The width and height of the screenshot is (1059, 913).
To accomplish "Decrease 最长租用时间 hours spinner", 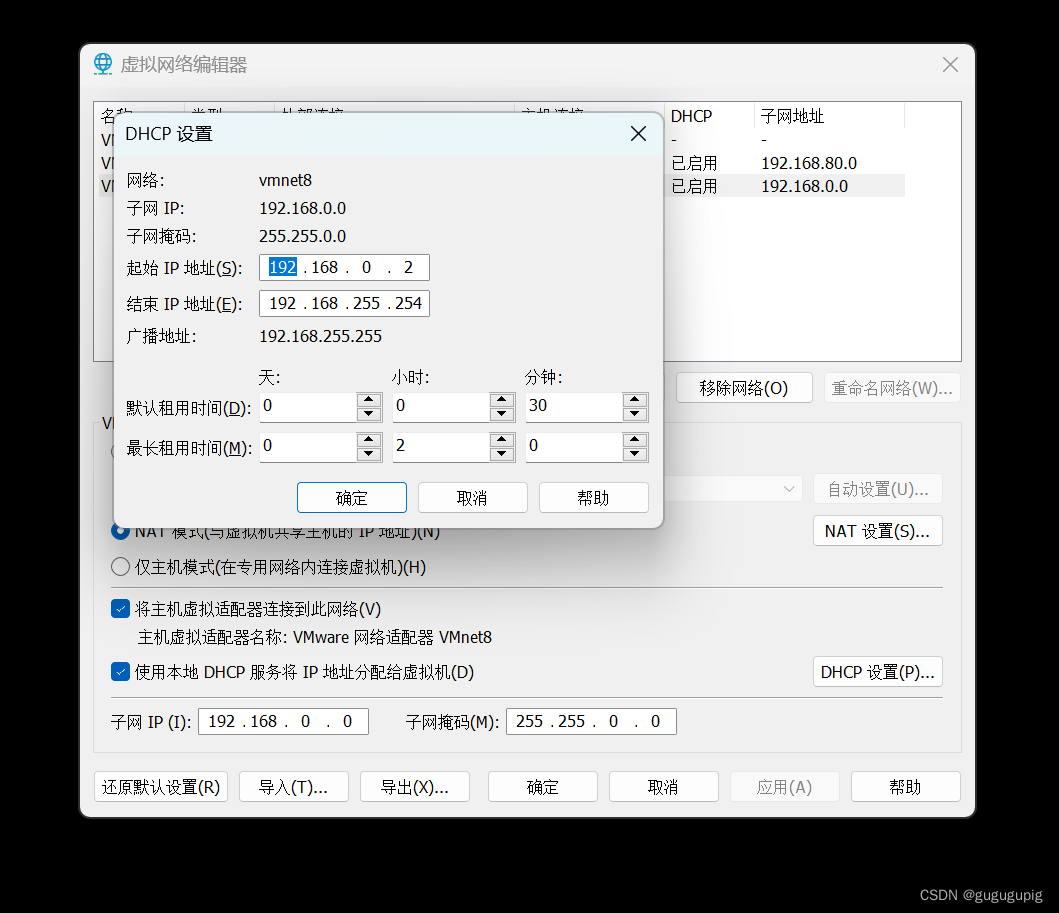I will pos(502,454).
